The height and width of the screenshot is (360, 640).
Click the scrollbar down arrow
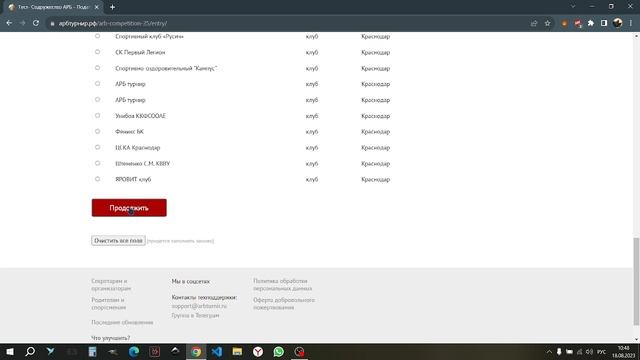[x=636, y=339]
